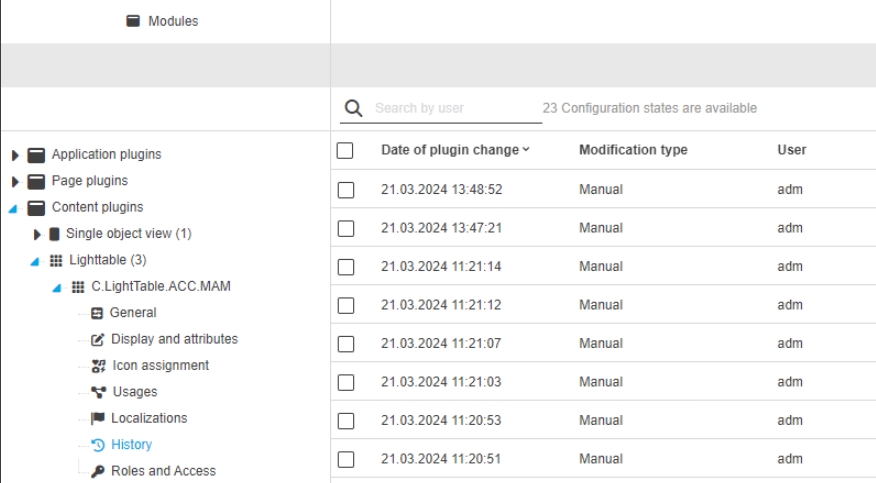Click the Usages tree icon
The height and width of the screenshot is (483, 876).
point(99,392)
